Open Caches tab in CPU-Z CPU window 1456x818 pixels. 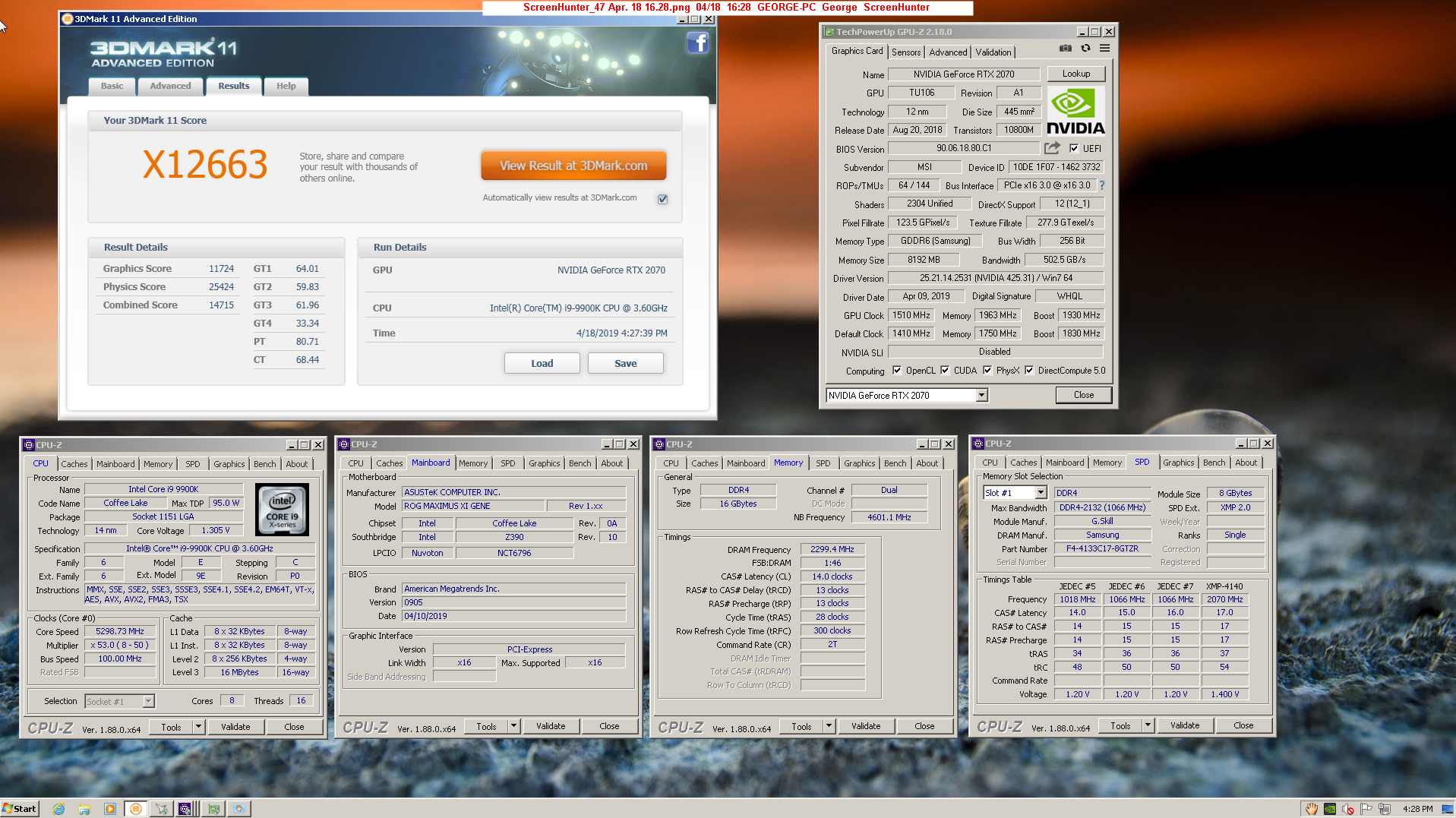tap(74, 464)
